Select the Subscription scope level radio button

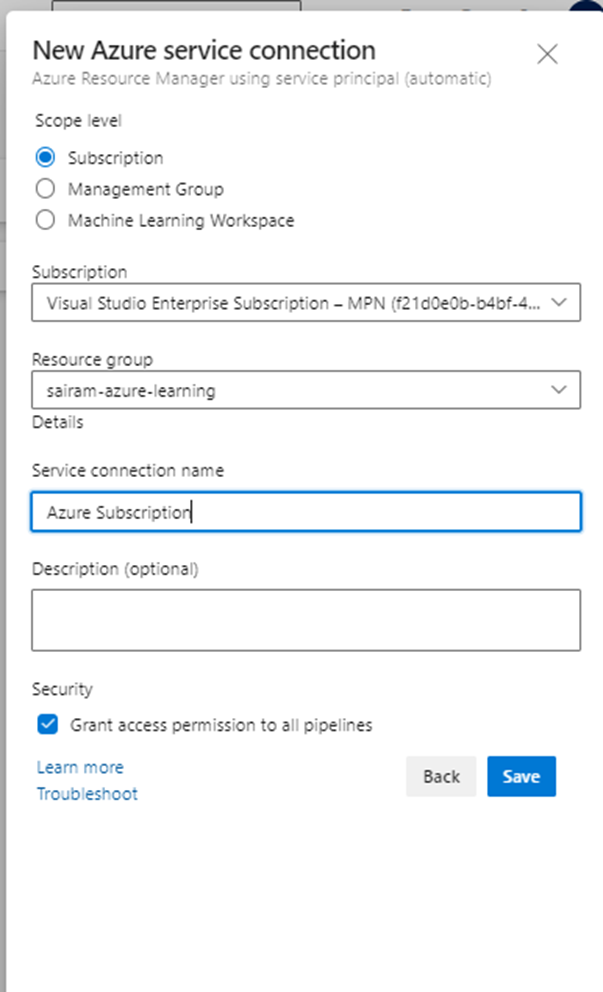(x=45, y=157)
